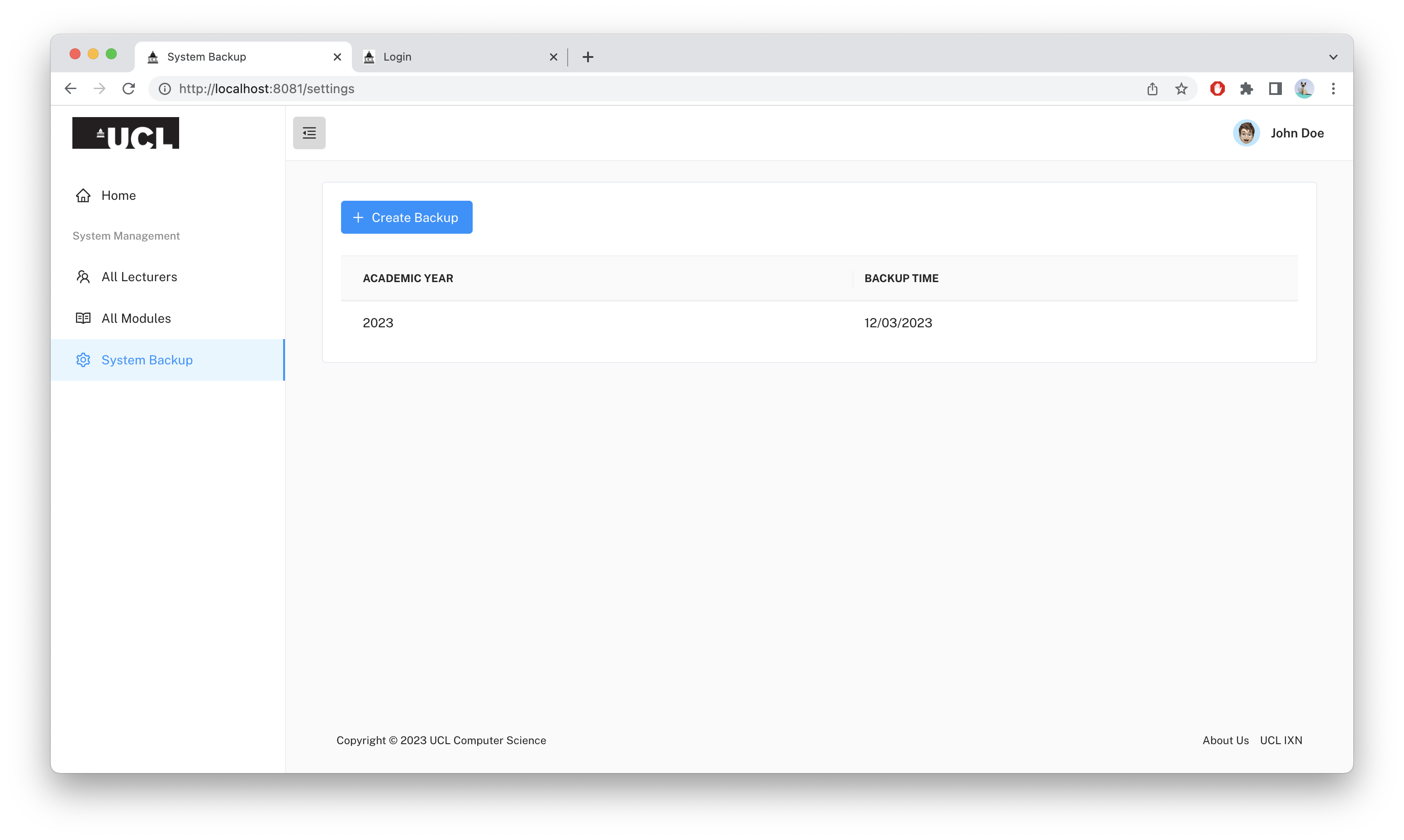Expand the tab search chevron
The image size is (1404, 840).
pyautogui.click(x=1333, y=57)
